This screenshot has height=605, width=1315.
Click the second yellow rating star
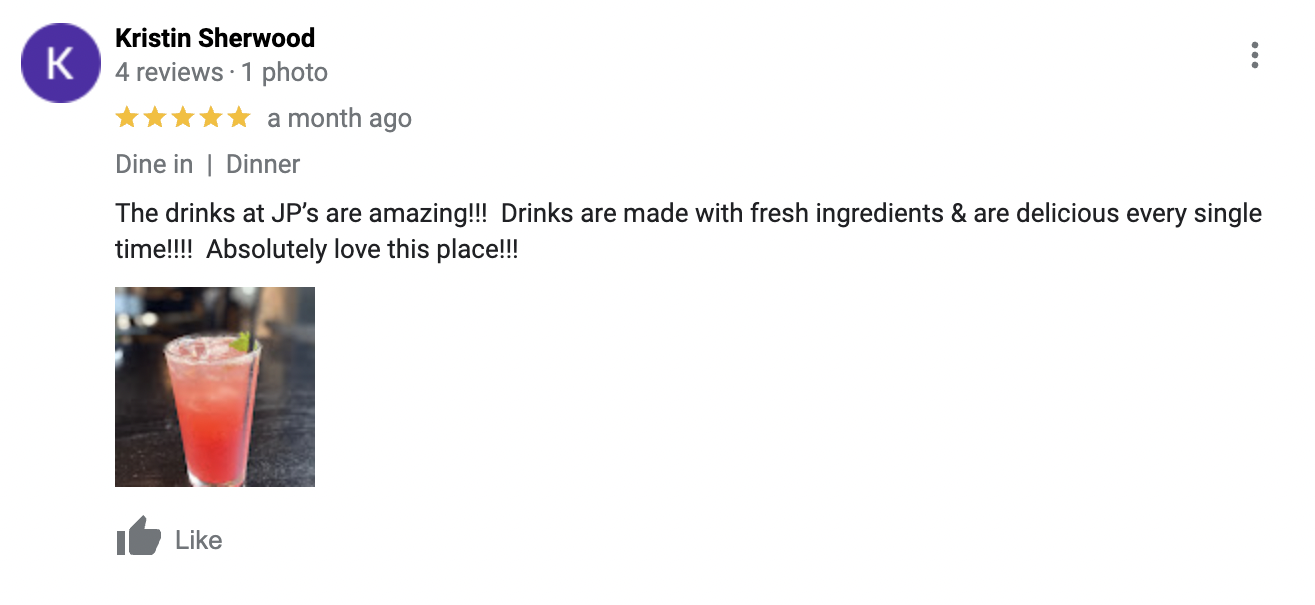pos(154,118)
